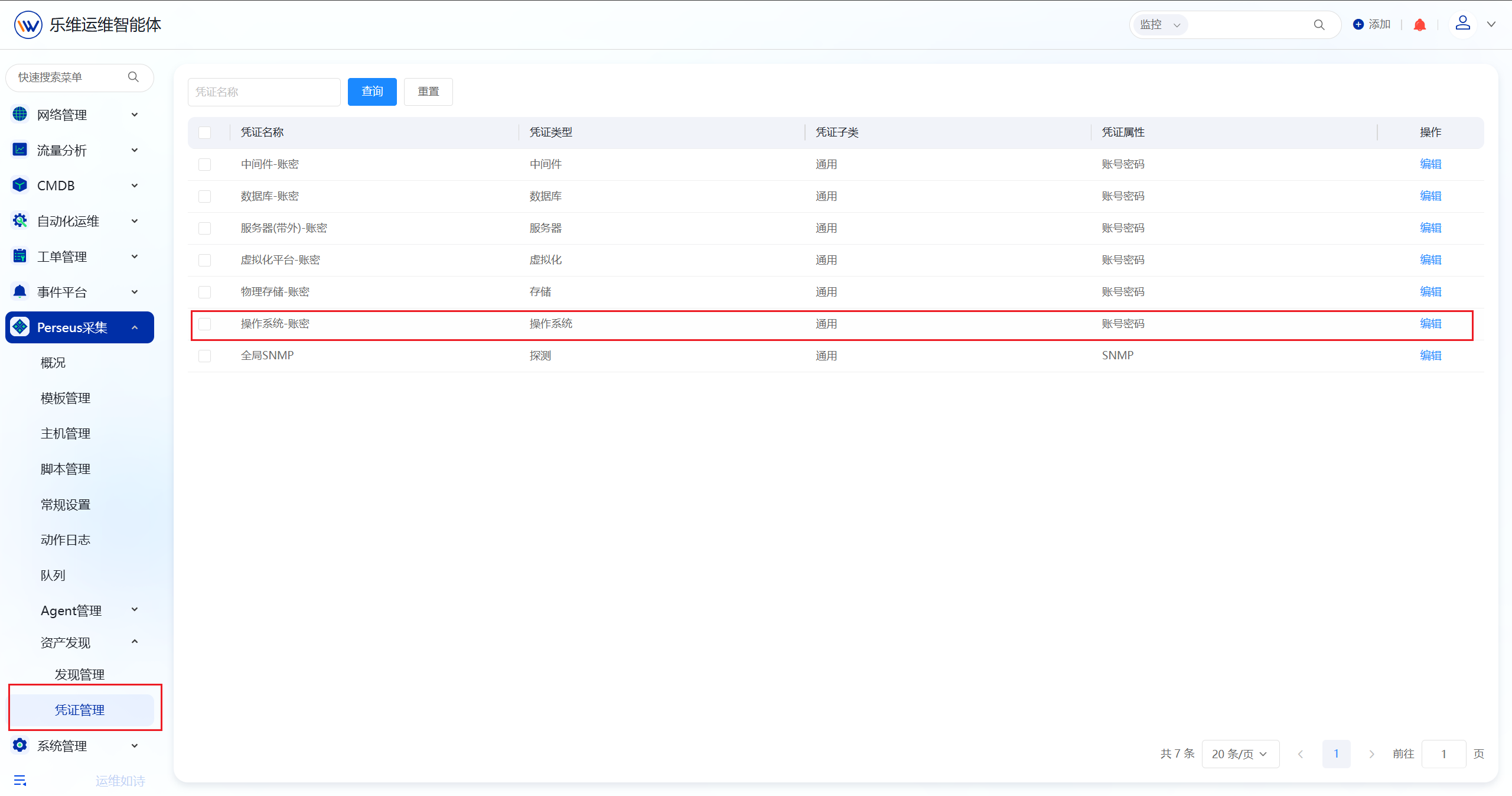Screen dimensions: 1512x796
Task: Check the 中间件-账密 row checkbox
Action: 205,164
